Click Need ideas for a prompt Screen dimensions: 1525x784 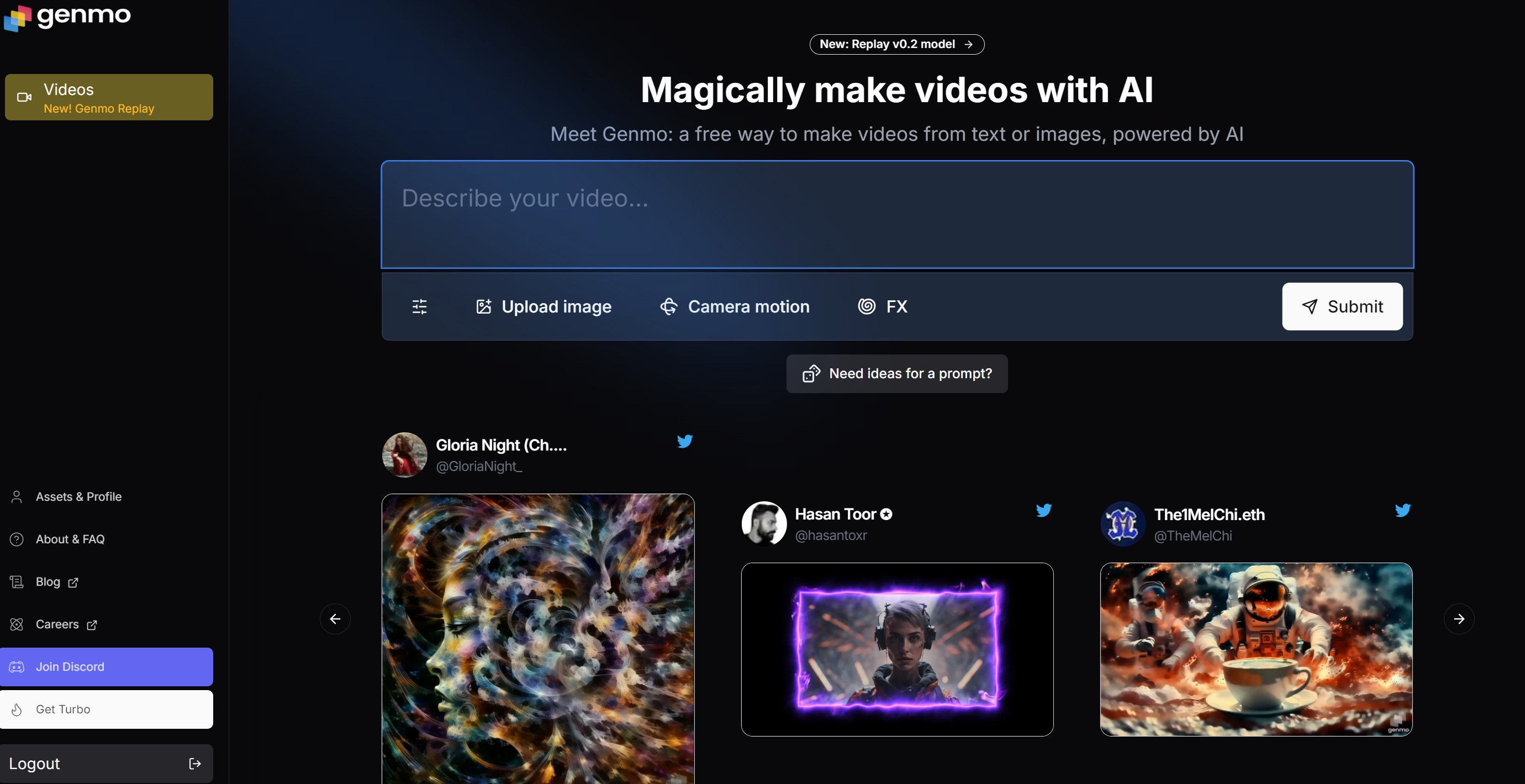coord(897,374)
